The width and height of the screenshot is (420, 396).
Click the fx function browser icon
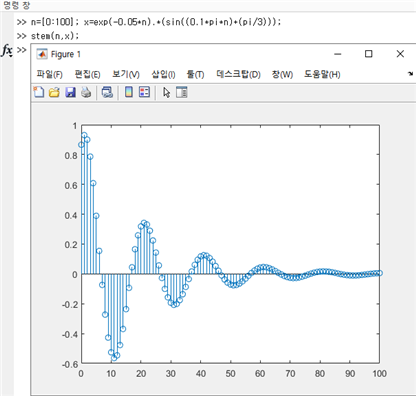[7, 51]
